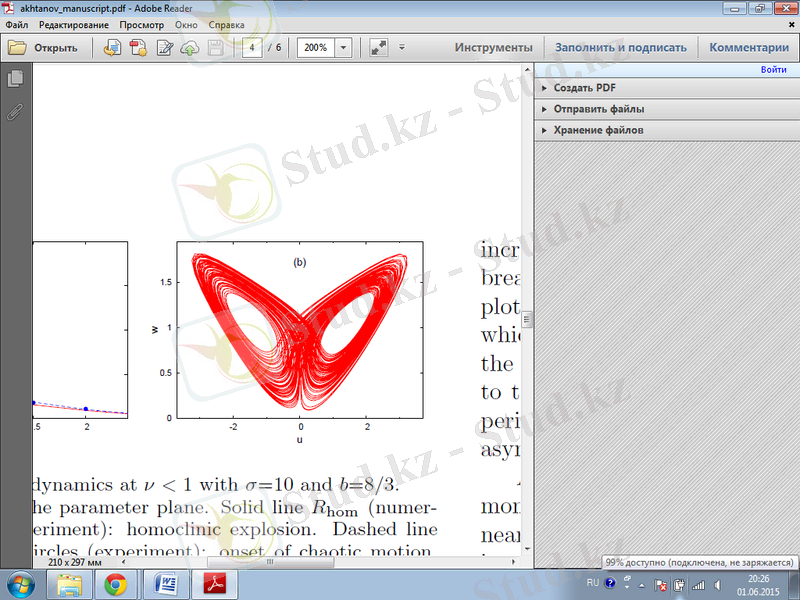Viewport: 800px width, 600px height.
Task: Open the page thumbnails panel
Action: pos(15,78)
